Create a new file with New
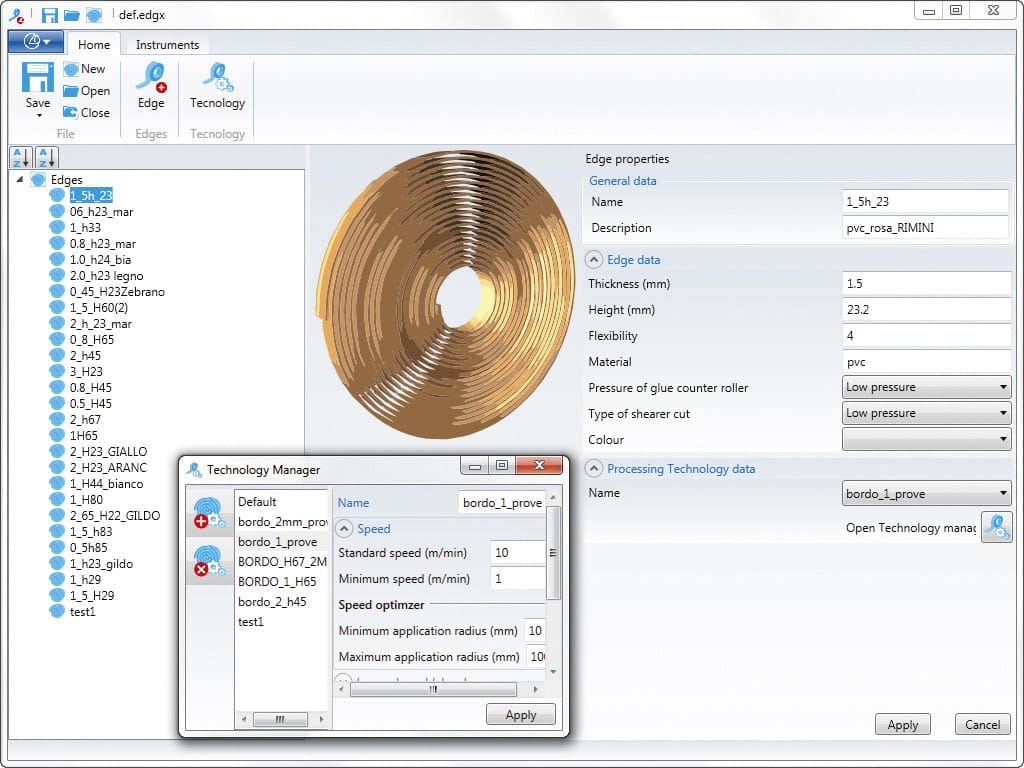The height and width of the screenshot is (768, 1024). (84, 69)
